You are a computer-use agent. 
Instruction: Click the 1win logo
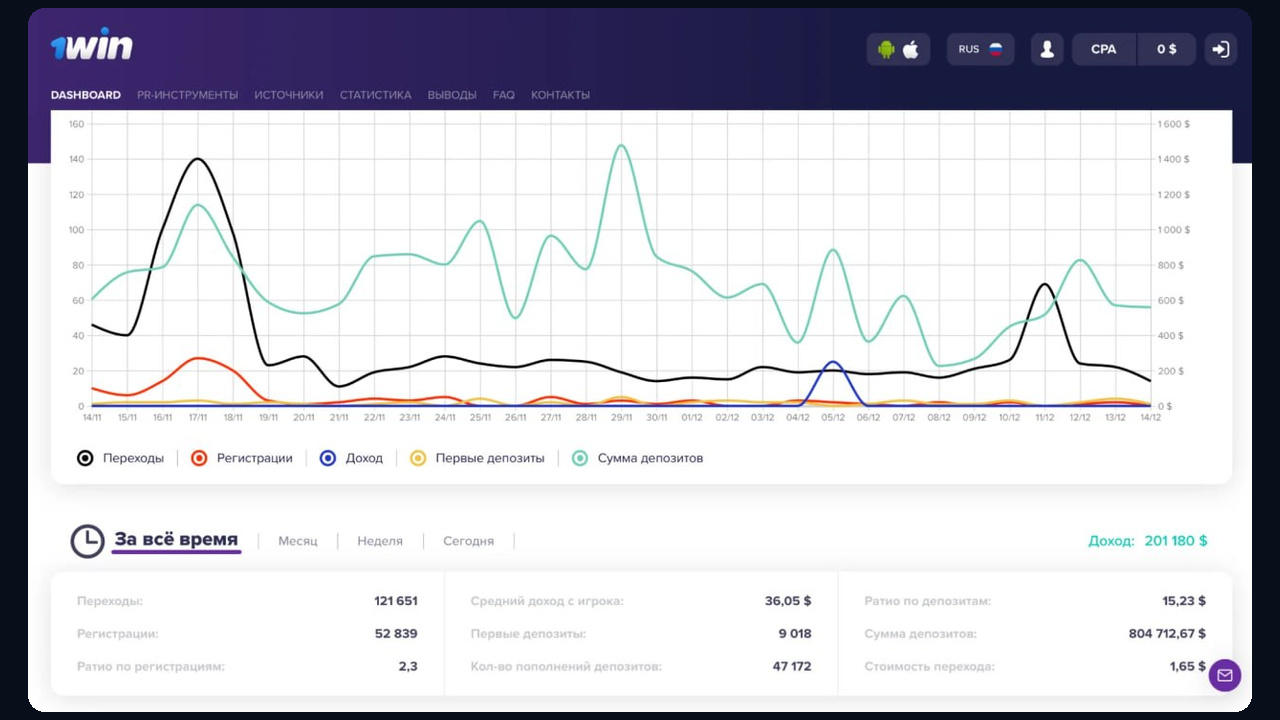pos(92,45)
